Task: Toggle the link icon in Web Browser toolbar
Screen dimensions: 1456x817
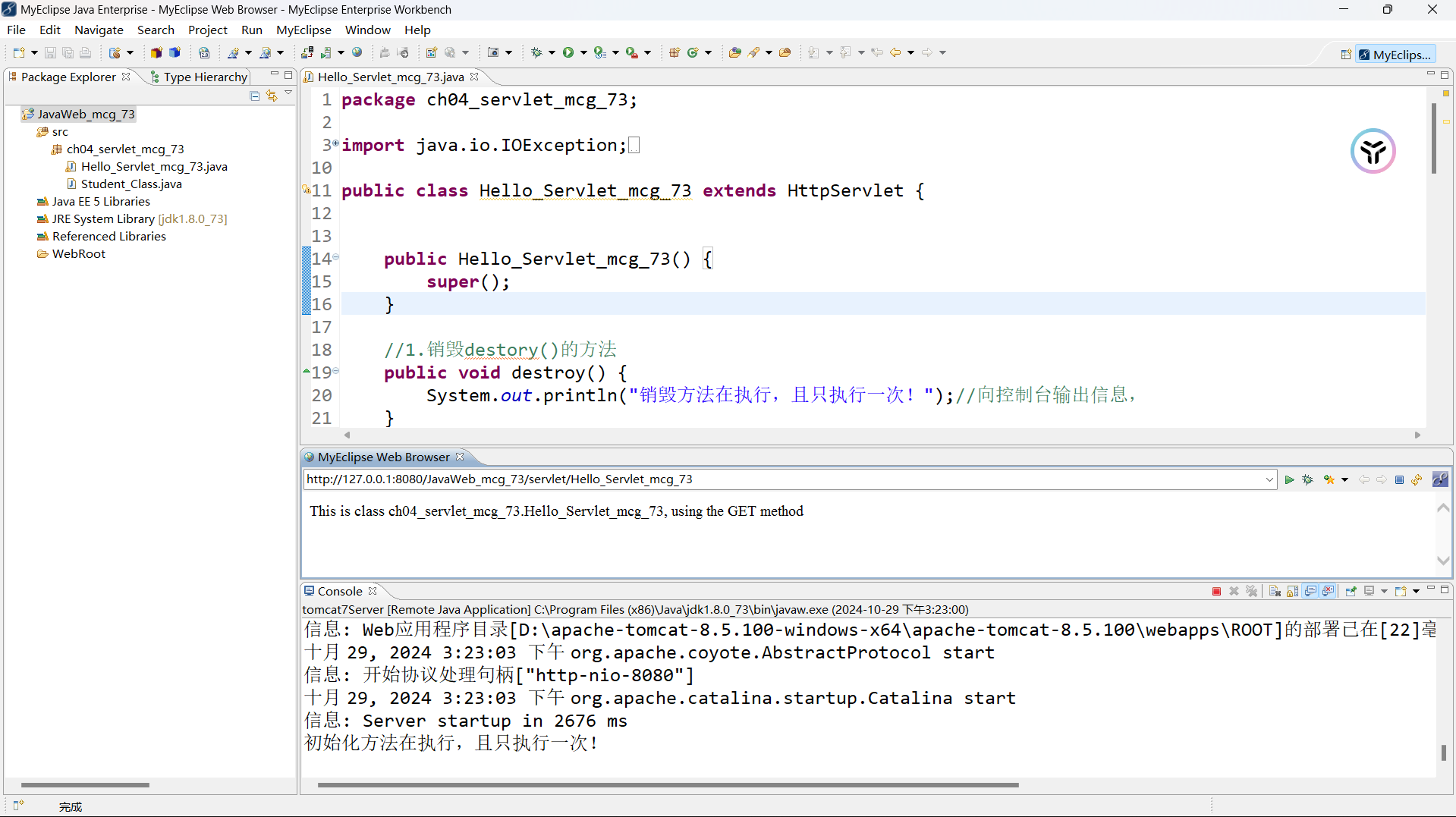Action: (1439, 479)
